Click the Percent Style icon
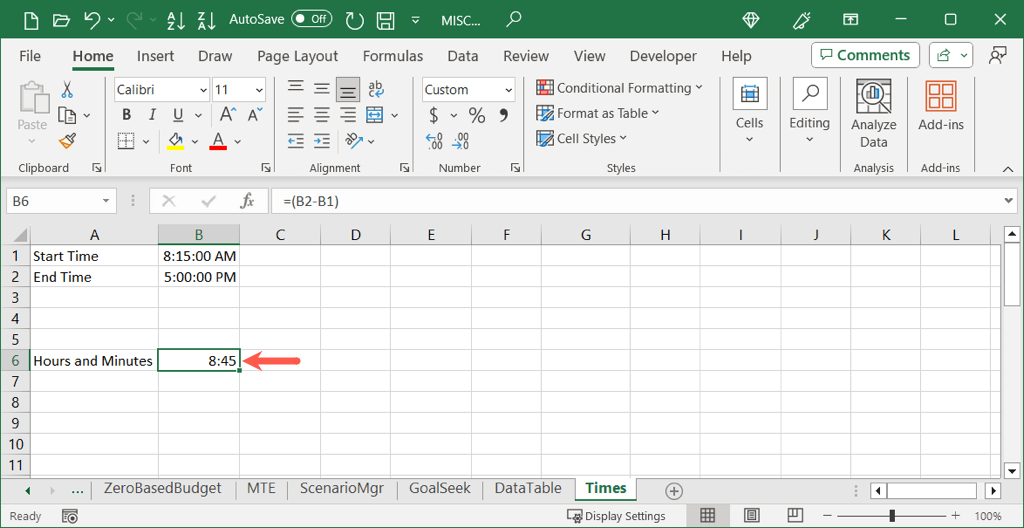The image size is (1024, 528). (x=477, y=116)
